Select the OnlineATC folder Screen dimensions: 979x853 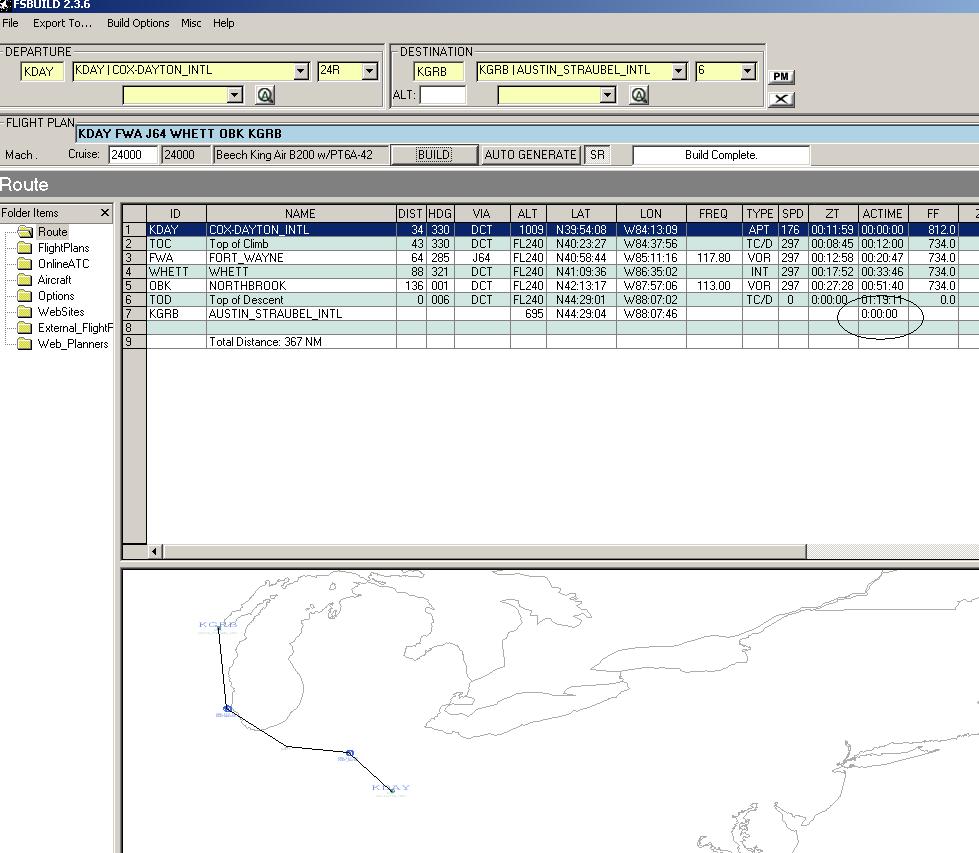tap(63, 264)
